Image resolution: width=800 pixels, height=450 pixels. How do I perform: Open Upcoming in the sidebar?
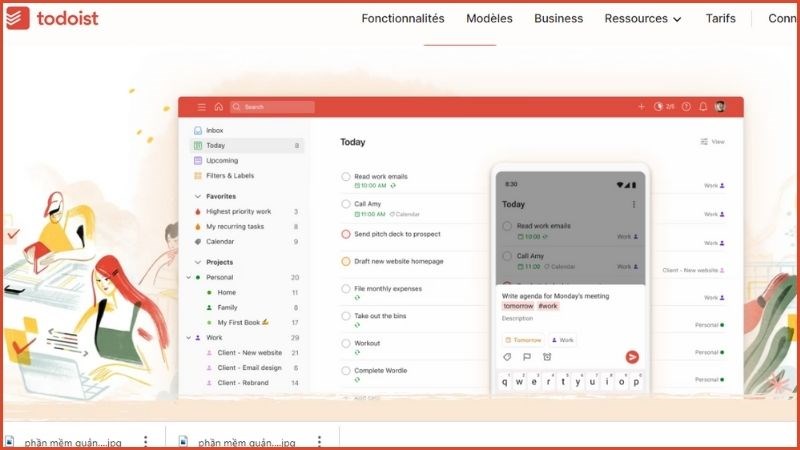247,160
